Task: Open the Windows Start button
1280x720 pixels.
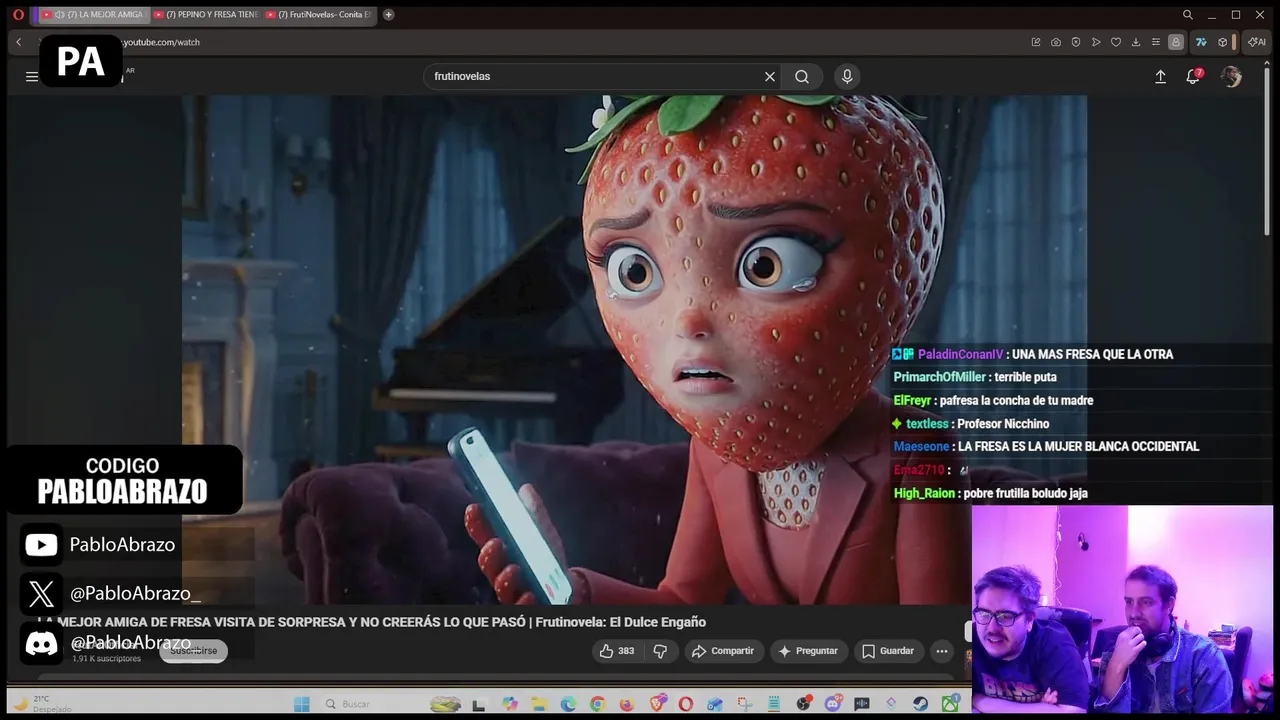Action: [301, 704]
